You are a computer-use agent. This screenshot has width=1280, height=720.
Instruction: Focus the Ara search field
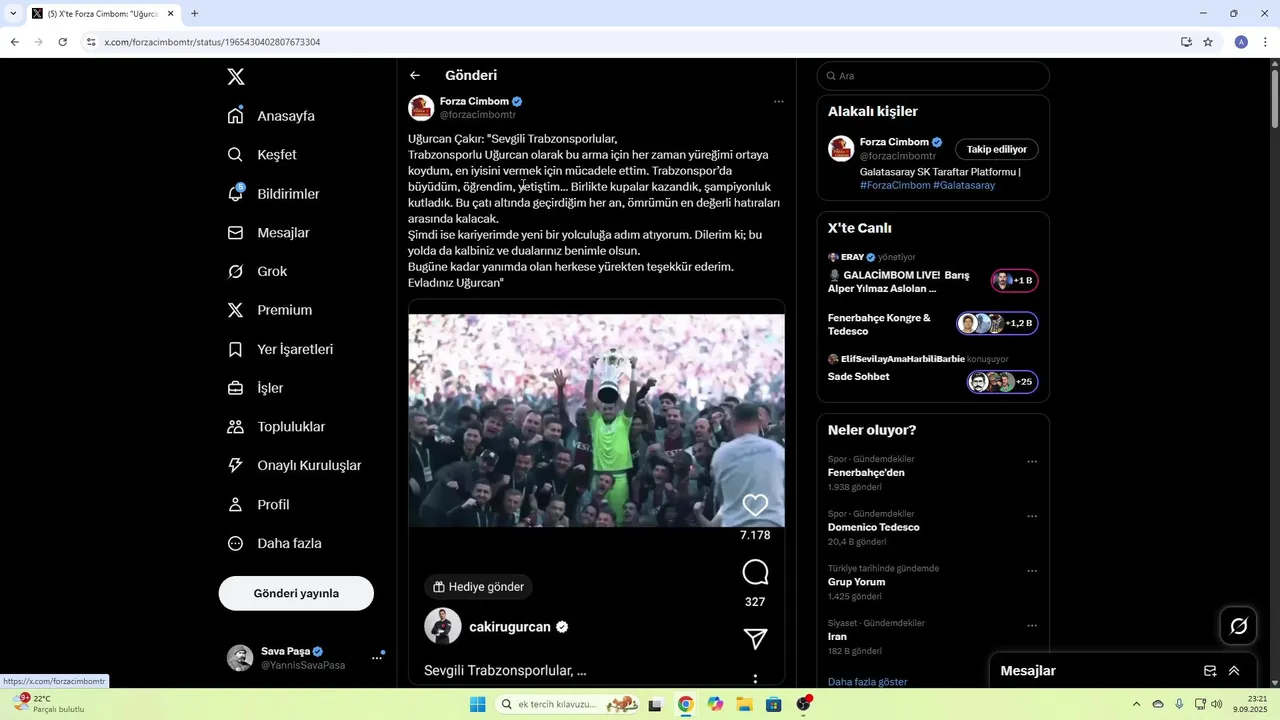point(933,76)
